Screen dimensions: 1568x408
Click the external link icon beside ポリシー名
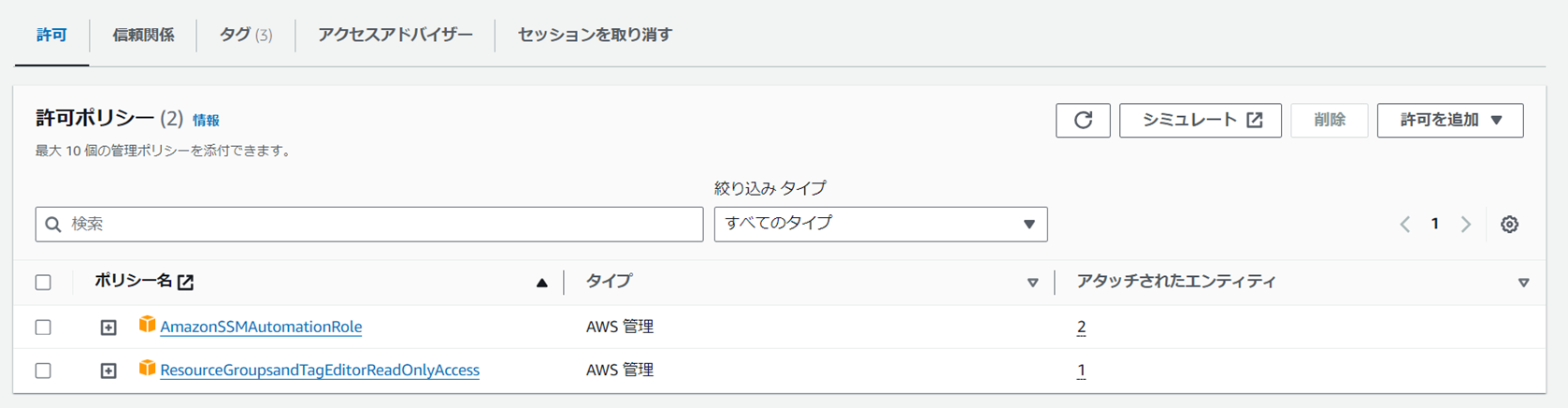[x=186, y=282]
